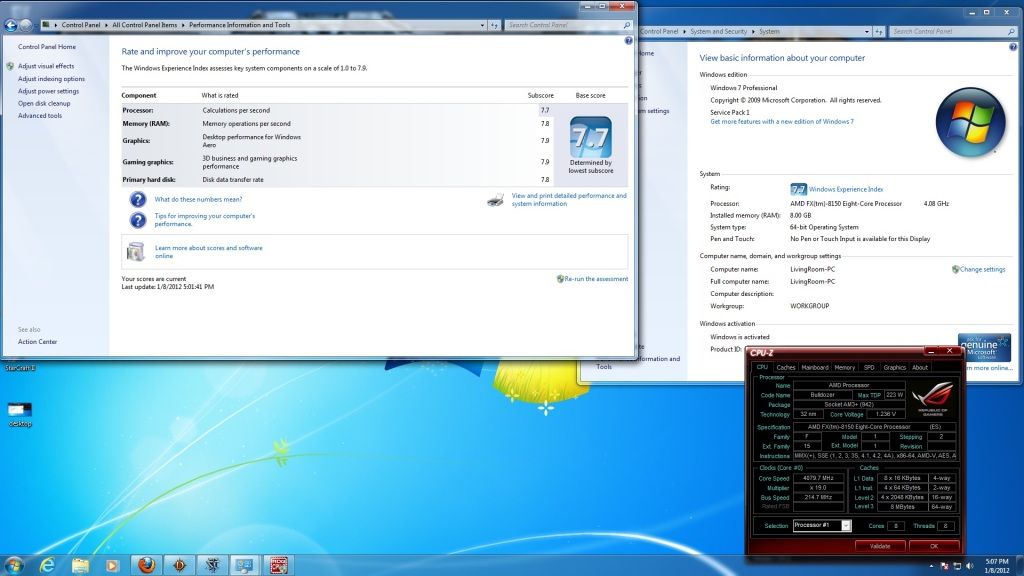Click the 7.7 base score badge

tap(591, 137)
